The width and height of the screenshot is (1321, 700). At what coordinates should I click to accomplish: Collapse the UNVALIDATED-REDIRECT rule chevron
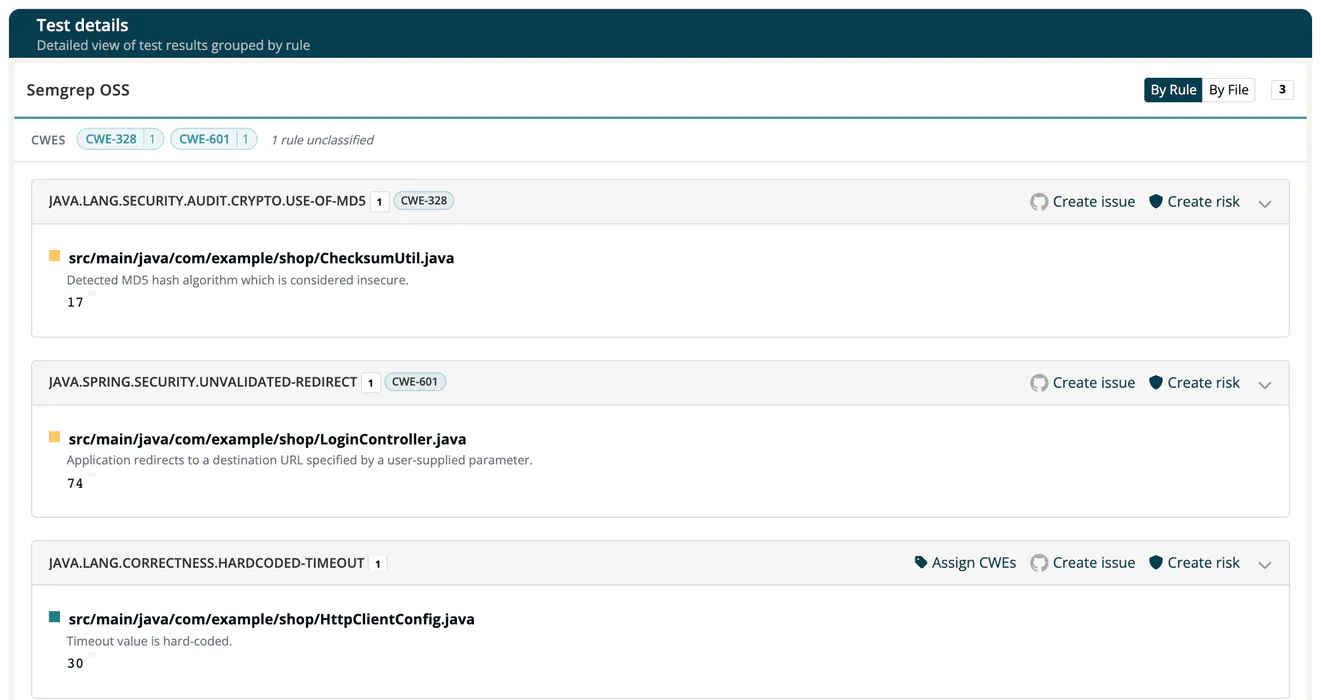coord(1265,384)
